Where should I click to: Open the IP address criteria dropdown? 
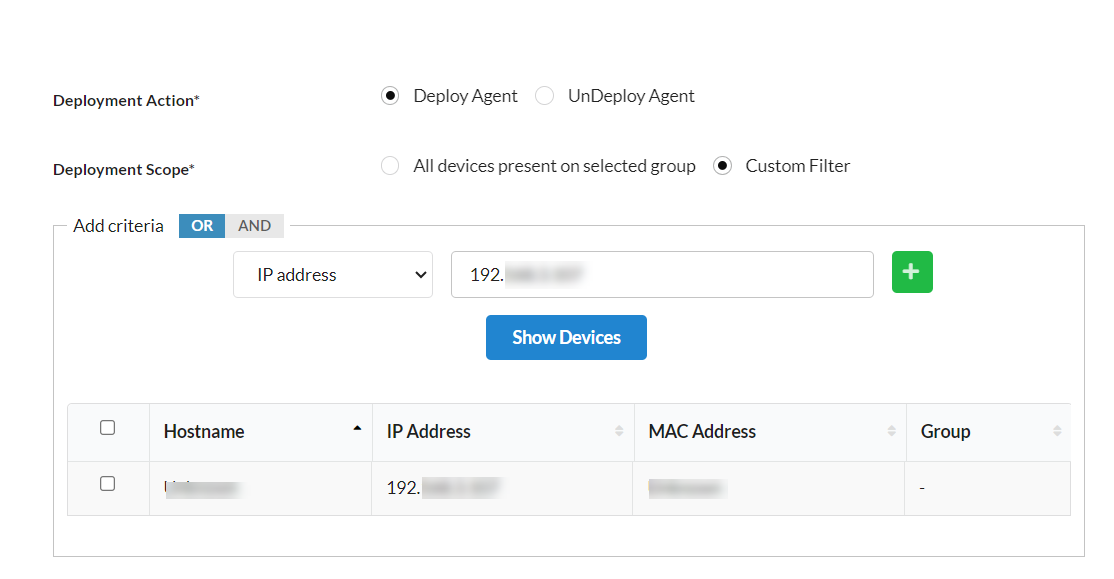pyautogui.click(x=332, y=273)
